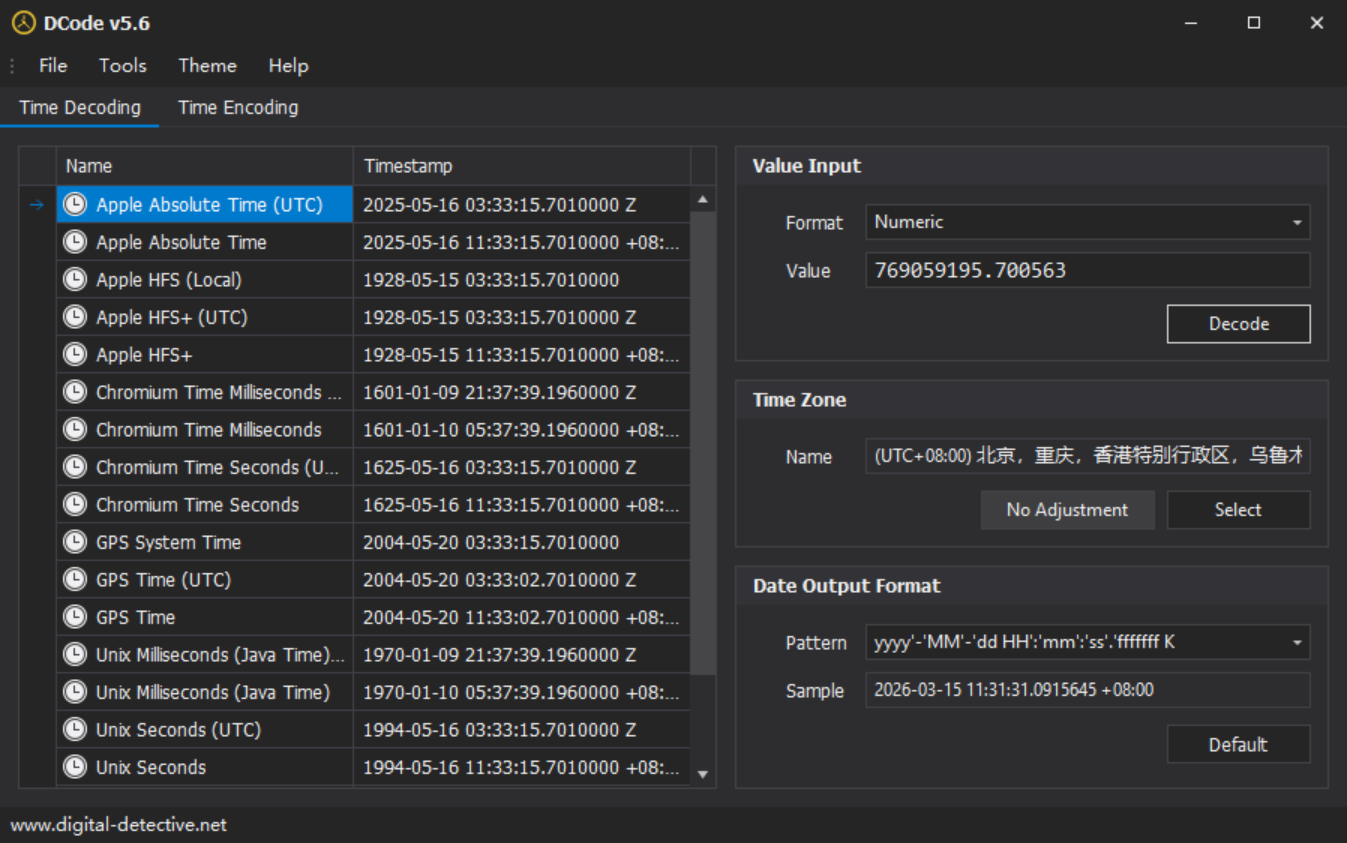This screenshot has width=1347, height=843.
Task: Click the clock icon beside Chromium Time Seconds
Action: click(75, 505)
